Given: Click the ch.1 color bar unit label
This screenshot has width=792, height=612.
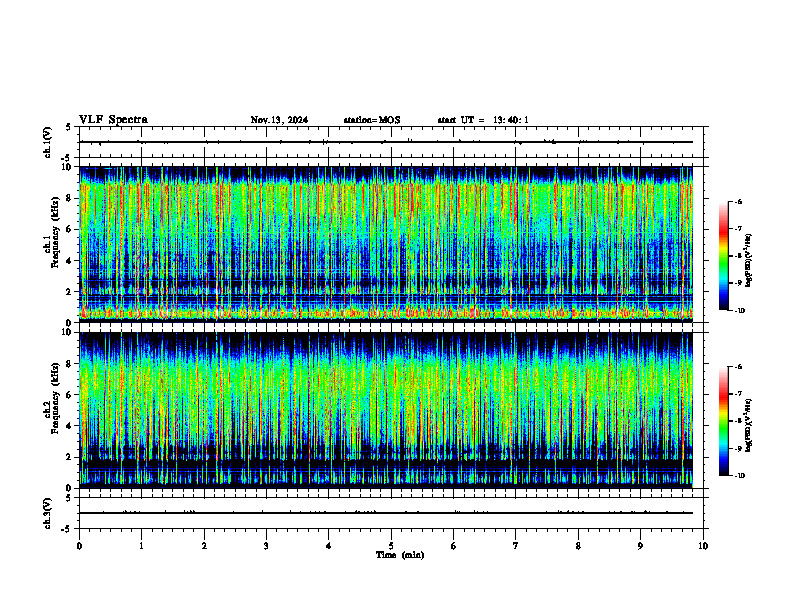Looking at the screenshot, I should pos(749,261).
